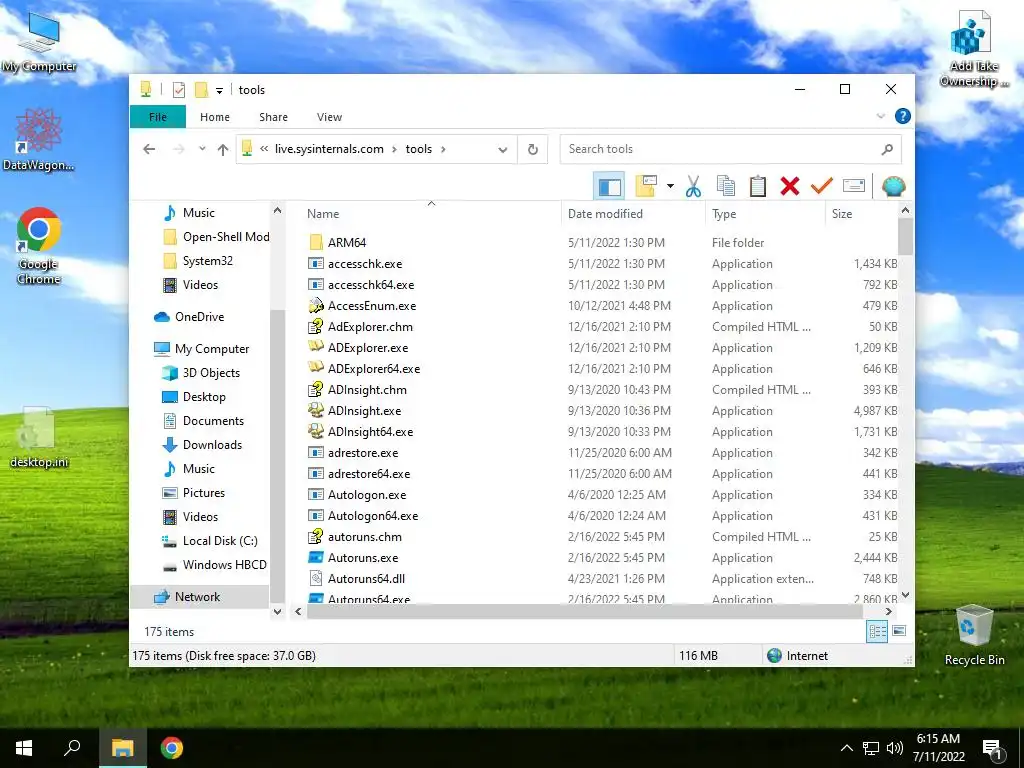Switch to details view in status bar
This screenshot has height=768, width=1024.
877,631
